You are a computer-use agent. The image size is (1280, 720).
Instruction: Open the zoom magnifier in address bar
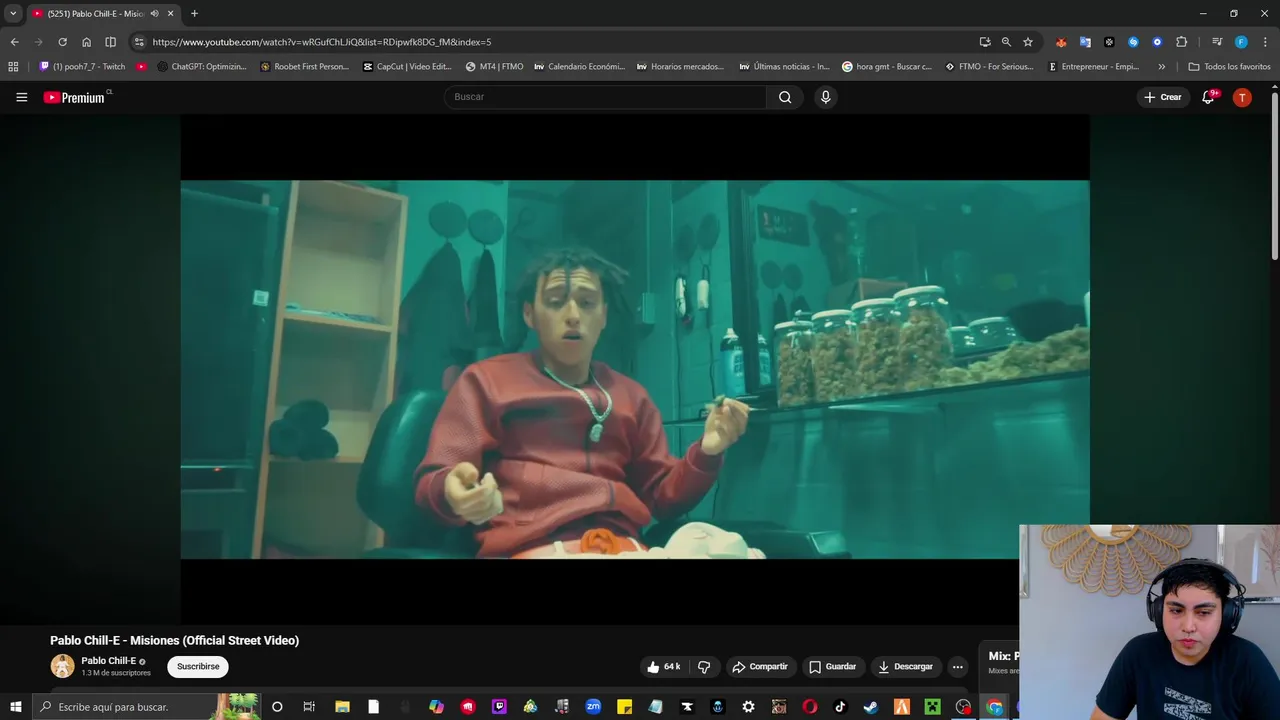[x=1006, y=42]
